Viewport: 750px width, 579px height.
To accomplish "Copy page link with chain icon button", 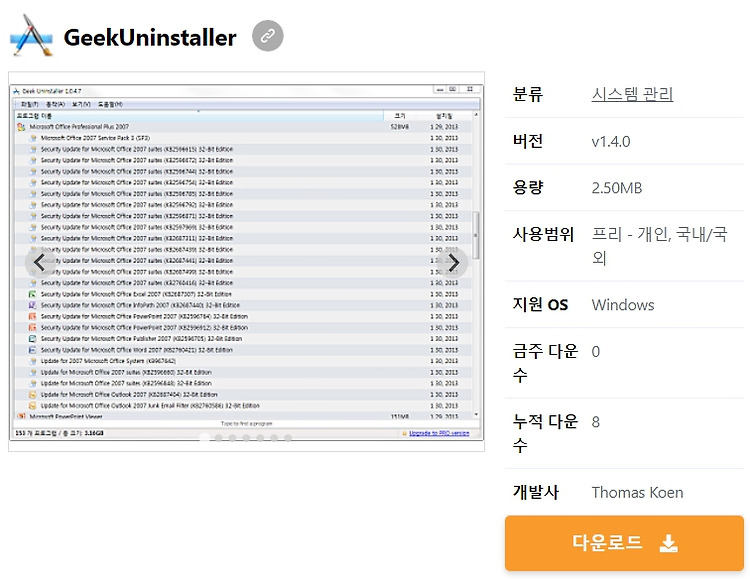I will (x=268, y=35).
